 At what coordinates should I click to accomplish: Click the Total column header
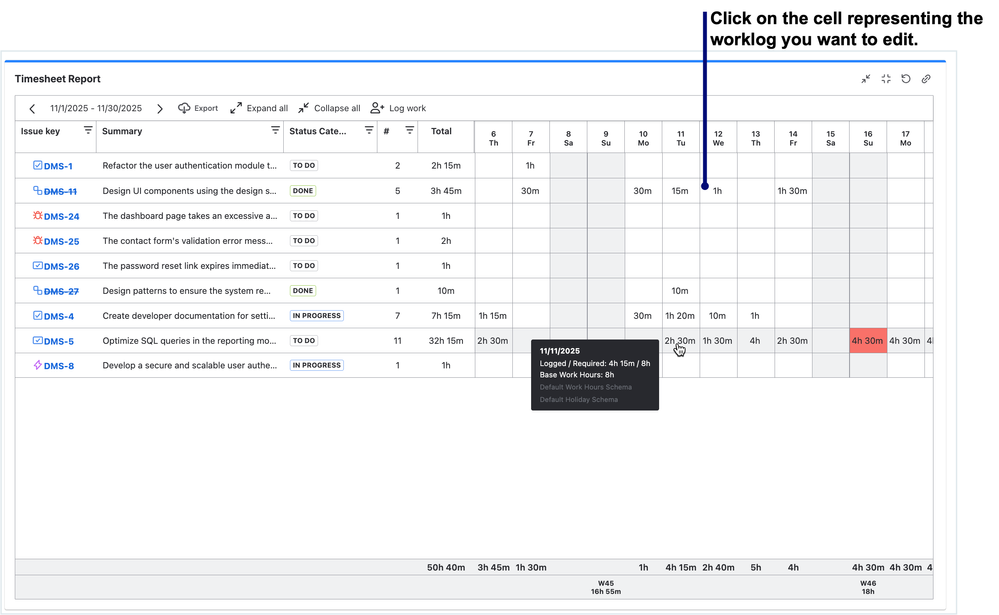[441, 131]
